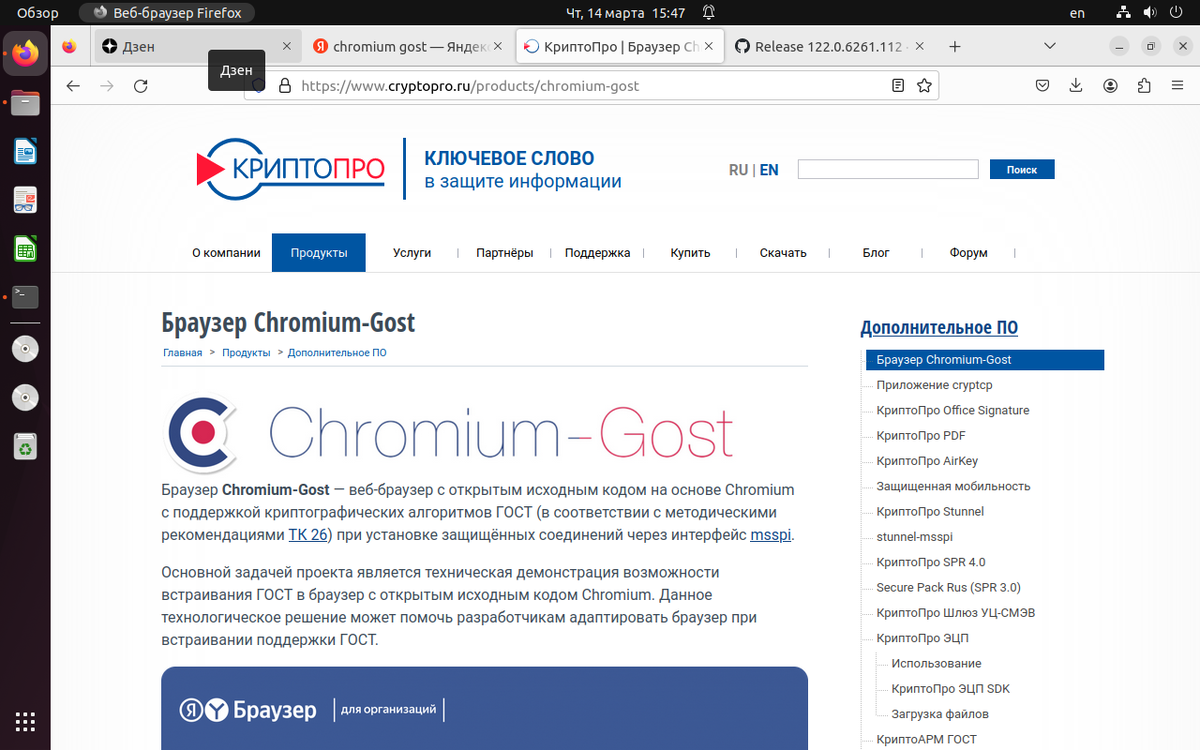Open LibreOffice Writer in the dock
1200x750 pixels.
(x=25, y=151)
